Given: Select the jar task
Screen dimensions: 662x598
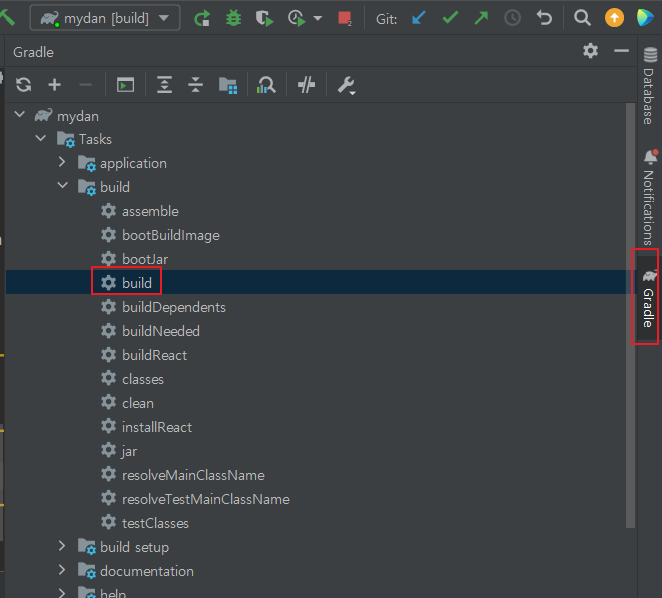Looking at the screenshot, I should [129, 451].
